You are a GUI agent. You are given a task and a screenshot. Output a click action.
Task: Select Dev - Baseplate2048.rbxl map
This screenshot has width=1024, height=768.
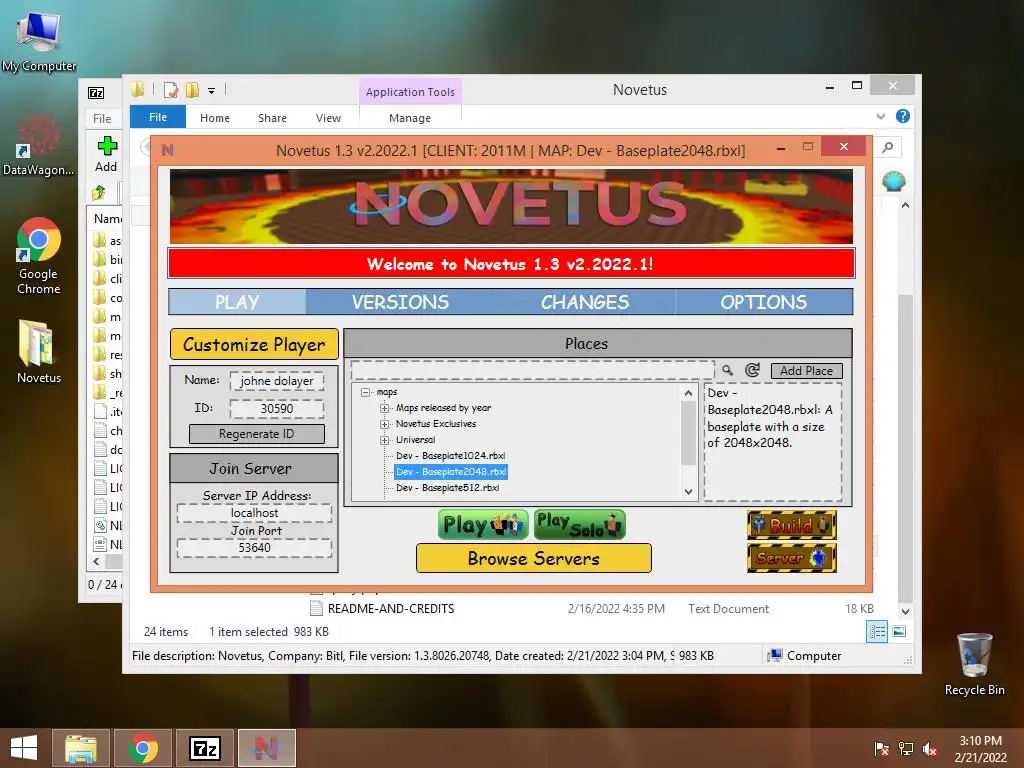[x=451, y=472]
